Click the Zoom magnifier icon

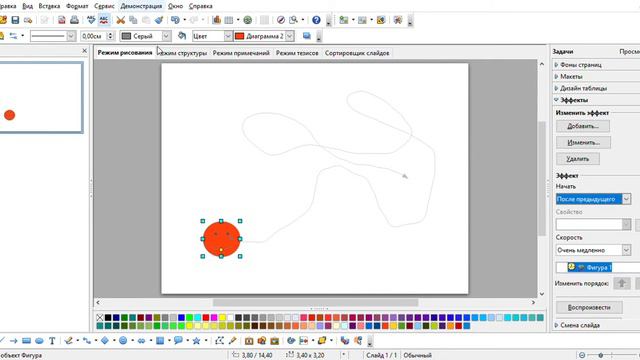293,20
